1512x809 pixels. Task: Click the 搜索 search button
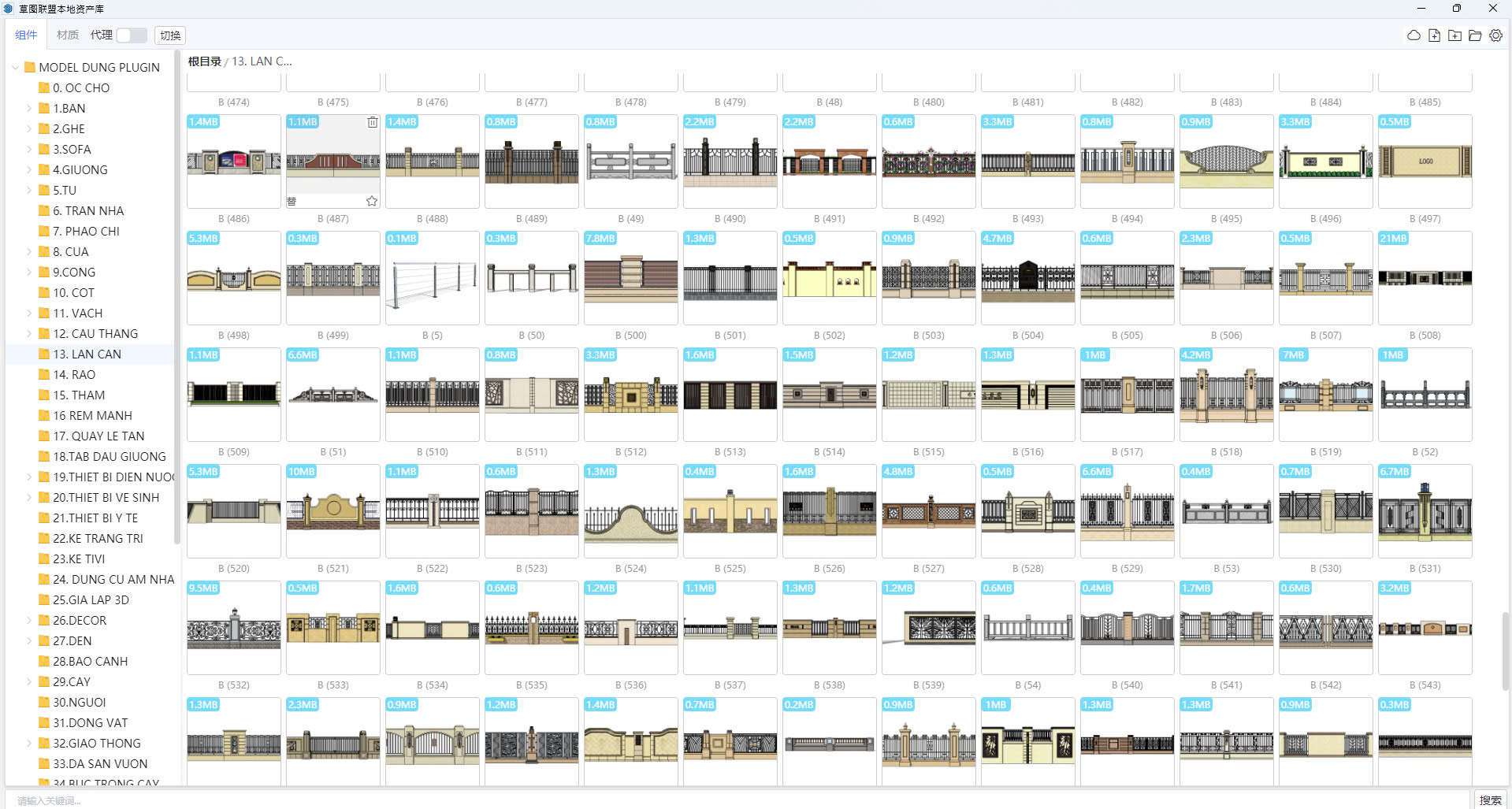point(1490,800)
